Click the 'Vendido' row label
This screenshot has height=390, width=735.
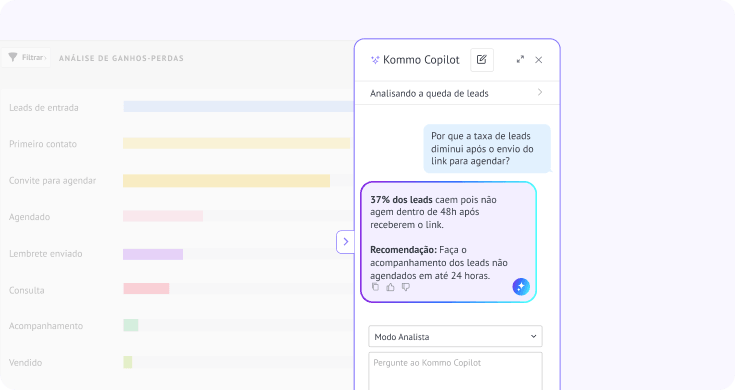pyautogui.click(x=25, y=363)
